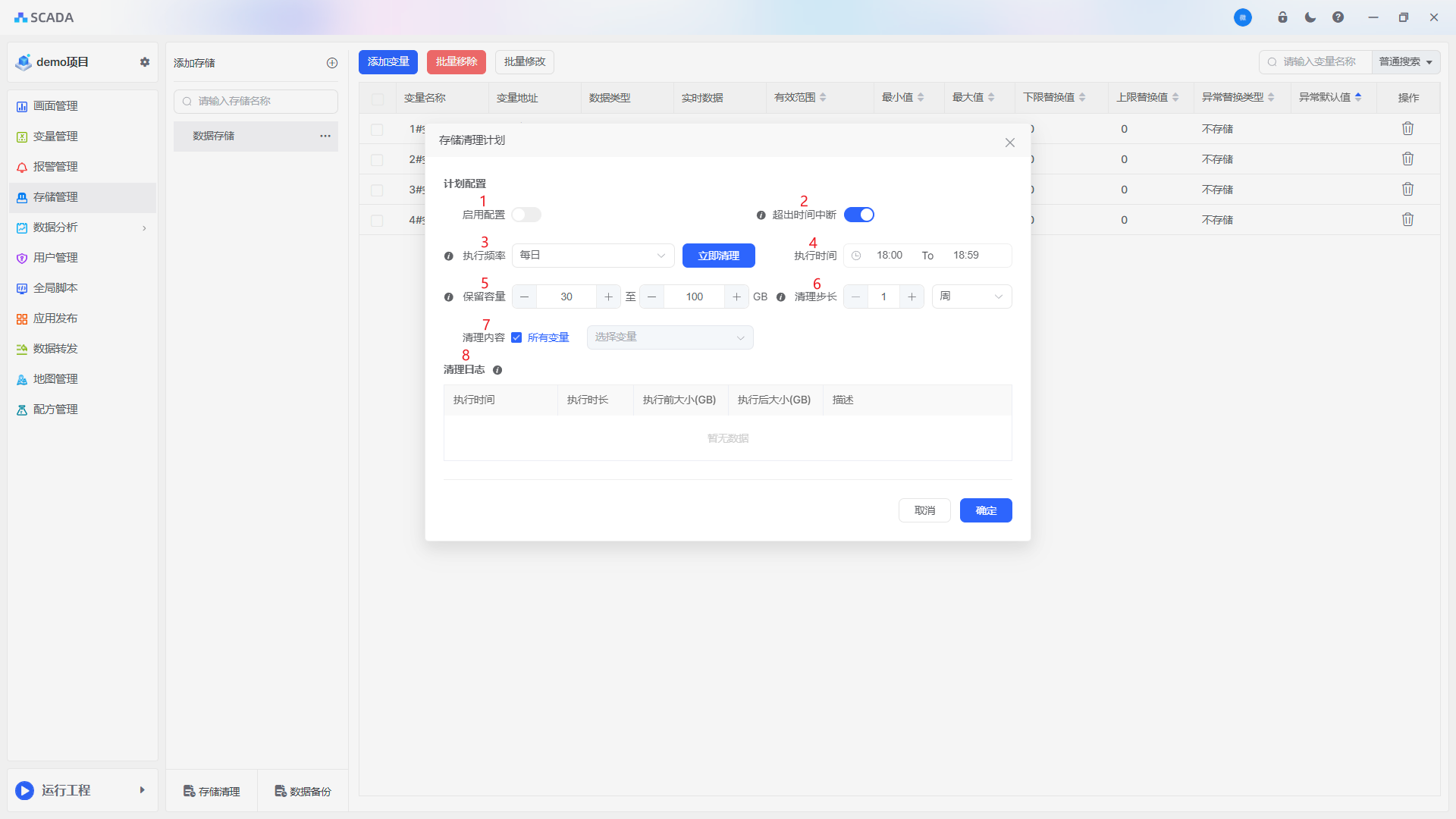Enable the 启用配置 toggle
Image resolution: width=1456 pixels, height=819 pixels.
click(526, 215)
